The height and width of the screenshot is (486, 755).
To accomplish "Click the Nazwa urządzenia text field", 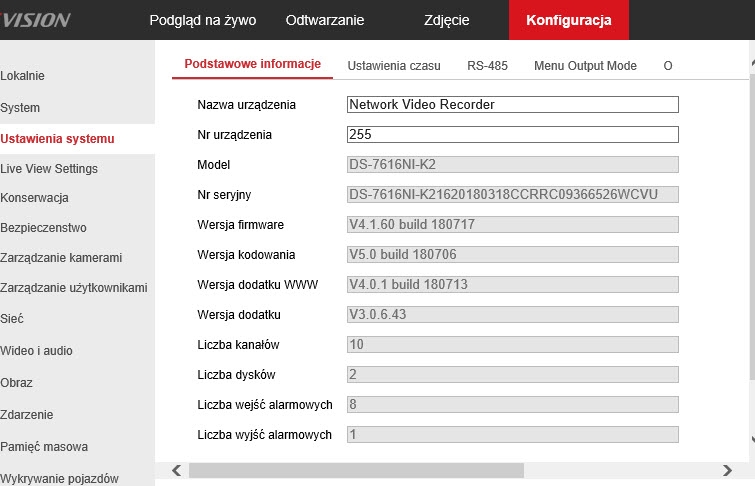I will 512,104.
